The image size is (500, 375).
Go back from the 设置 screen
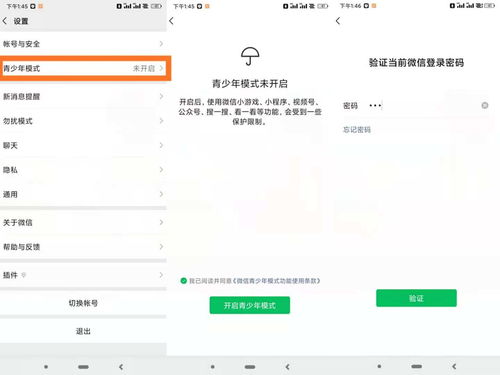[5, 21]
